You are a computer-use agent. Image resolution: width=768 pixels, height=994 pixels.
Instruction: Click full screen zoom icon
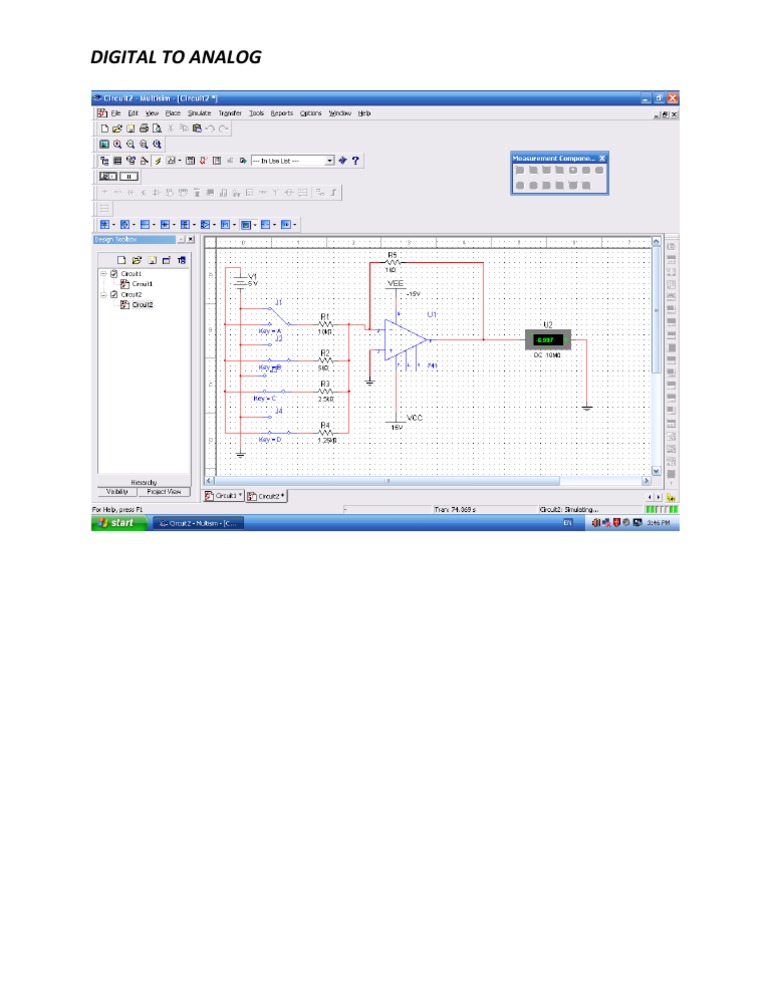(x=104, y=145)
